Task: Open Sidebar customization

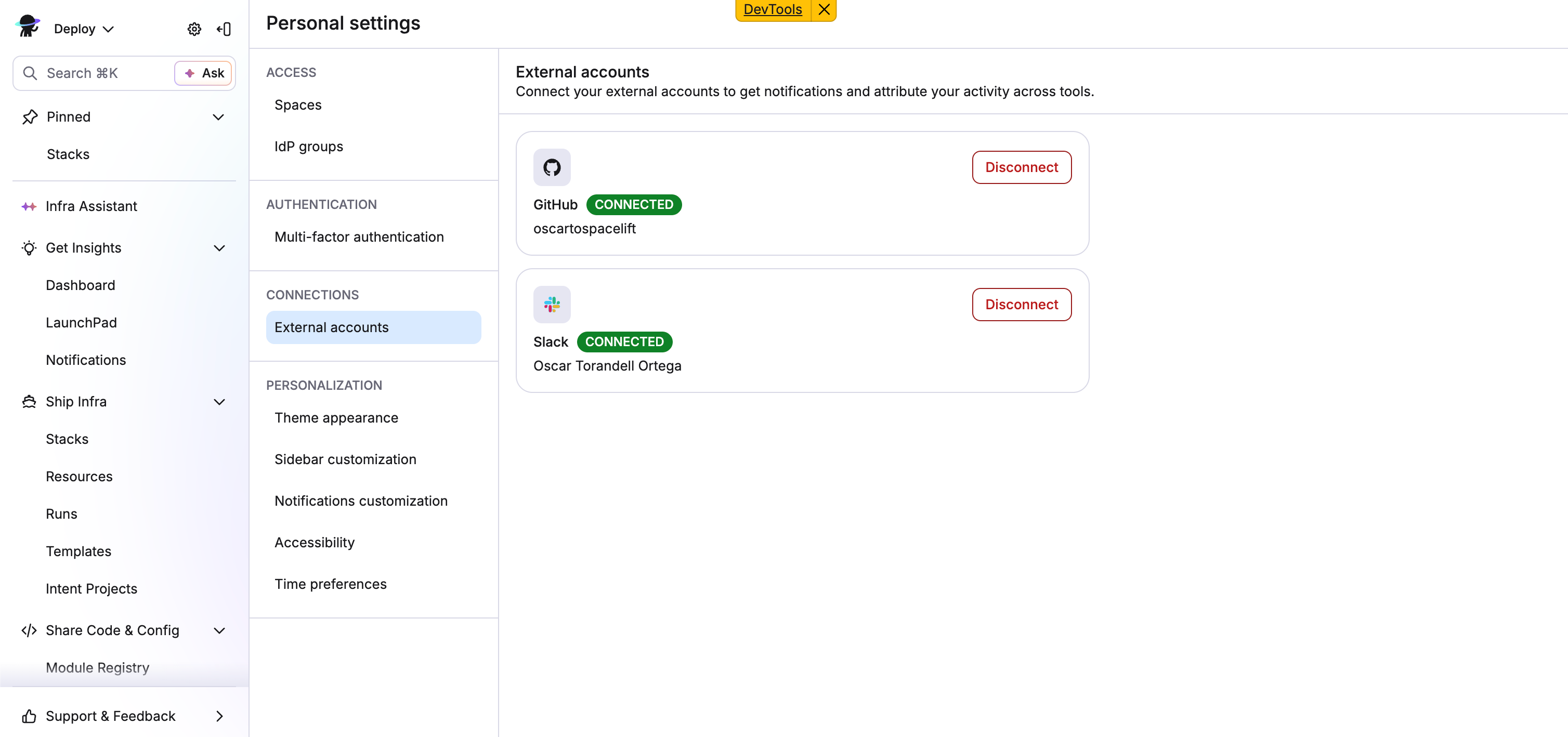Action: [373, 459]
